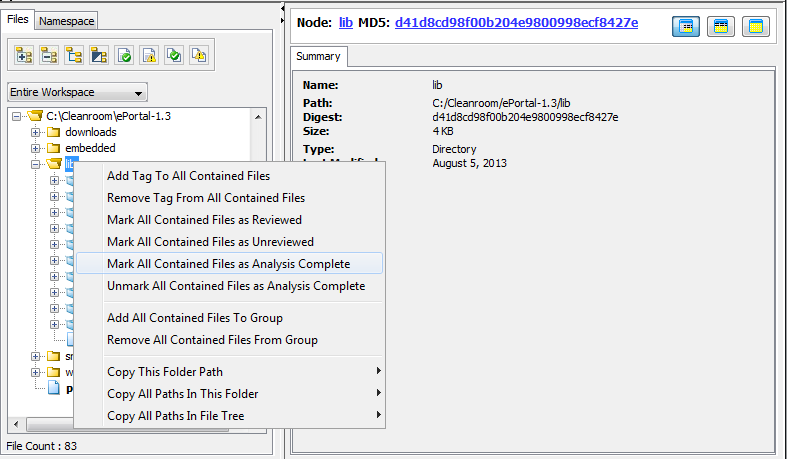Click the expand-all tree icon with plus

pos(24,55)
